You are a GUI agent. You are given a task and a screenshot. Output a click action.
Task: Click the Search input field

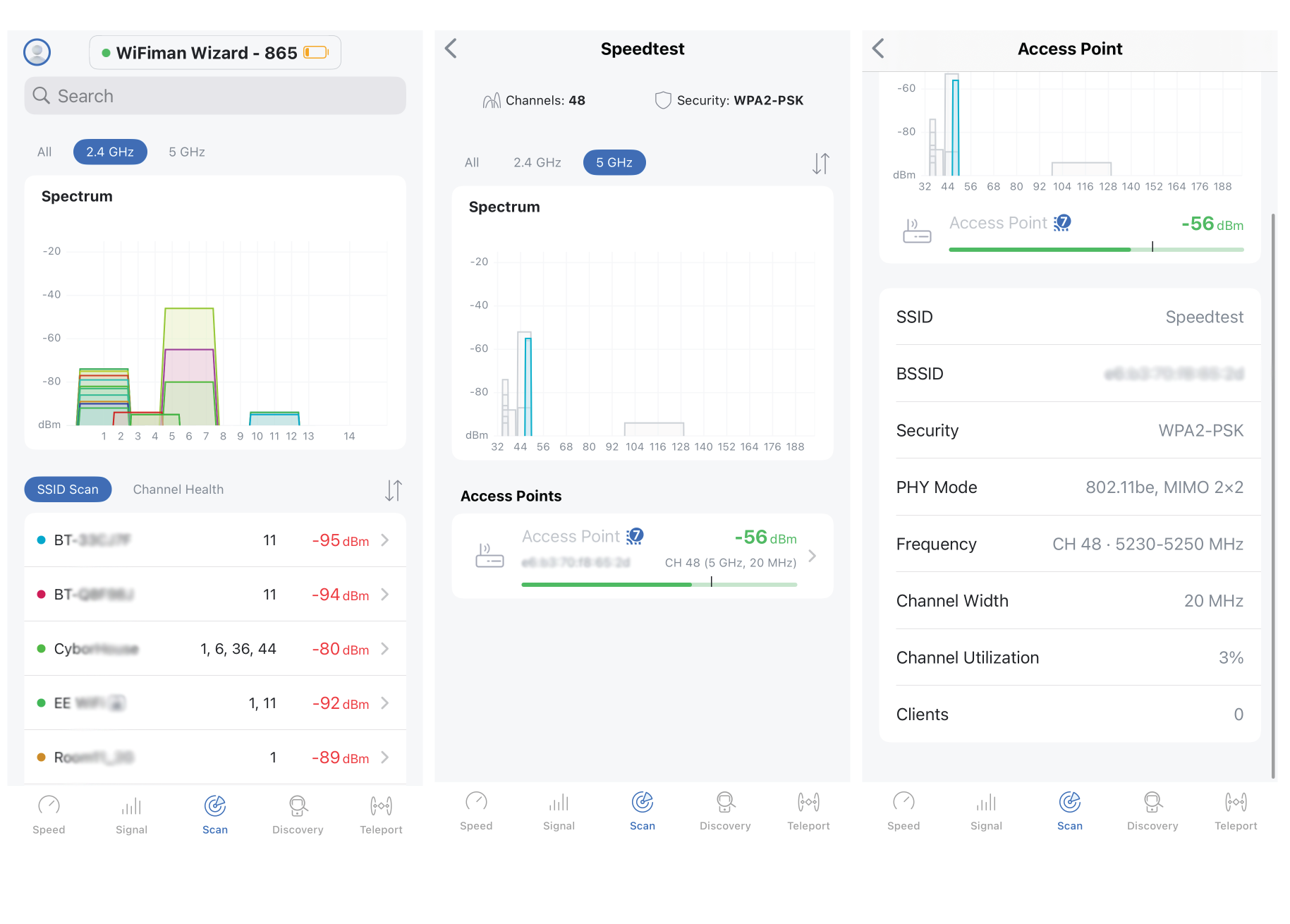[215, 96]
